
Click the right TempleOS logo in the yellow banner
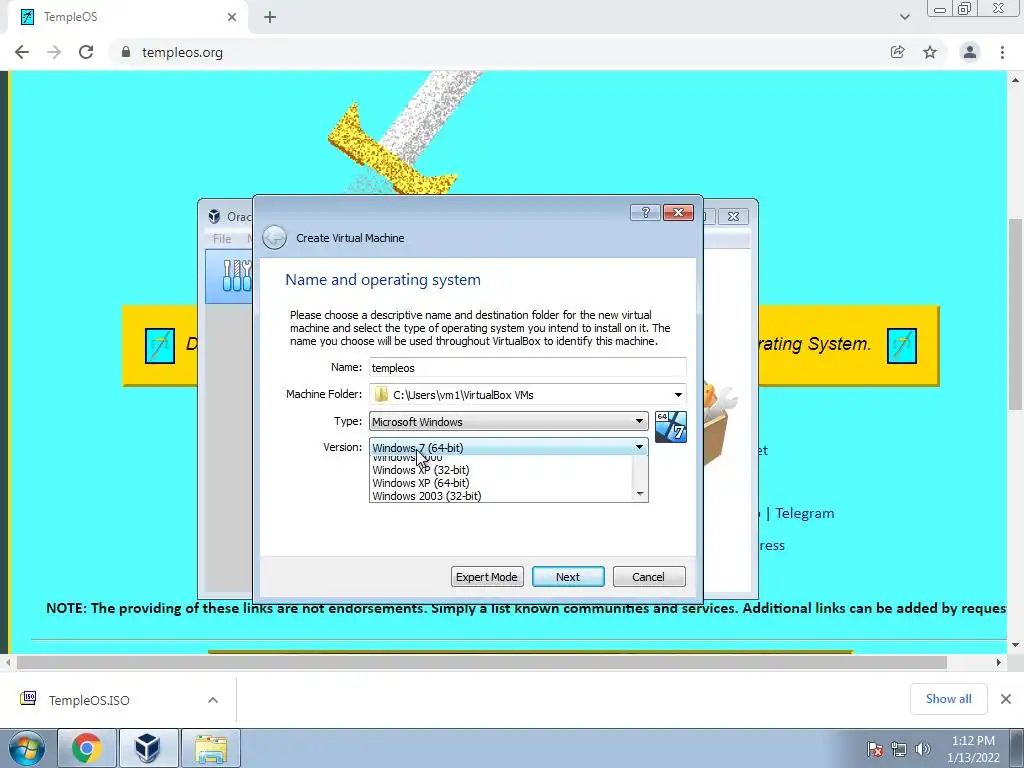902,345
